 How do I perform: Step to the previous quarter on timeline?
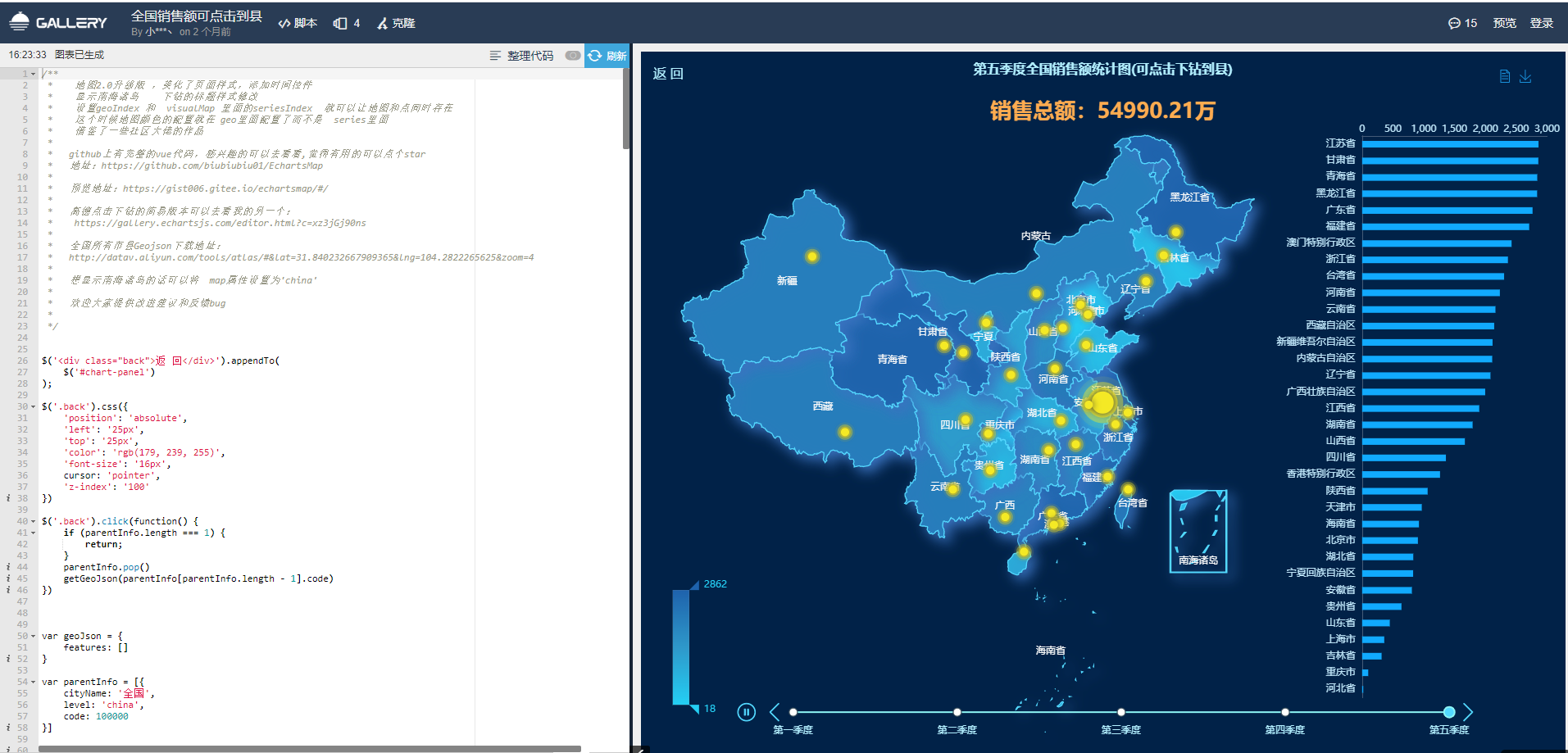coord(774,712)
